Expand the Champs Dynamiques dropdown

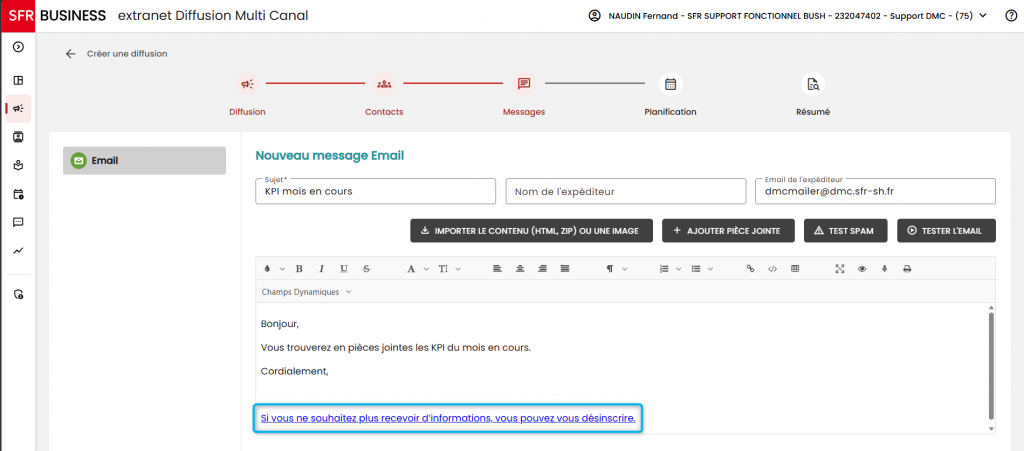(306, 292)
